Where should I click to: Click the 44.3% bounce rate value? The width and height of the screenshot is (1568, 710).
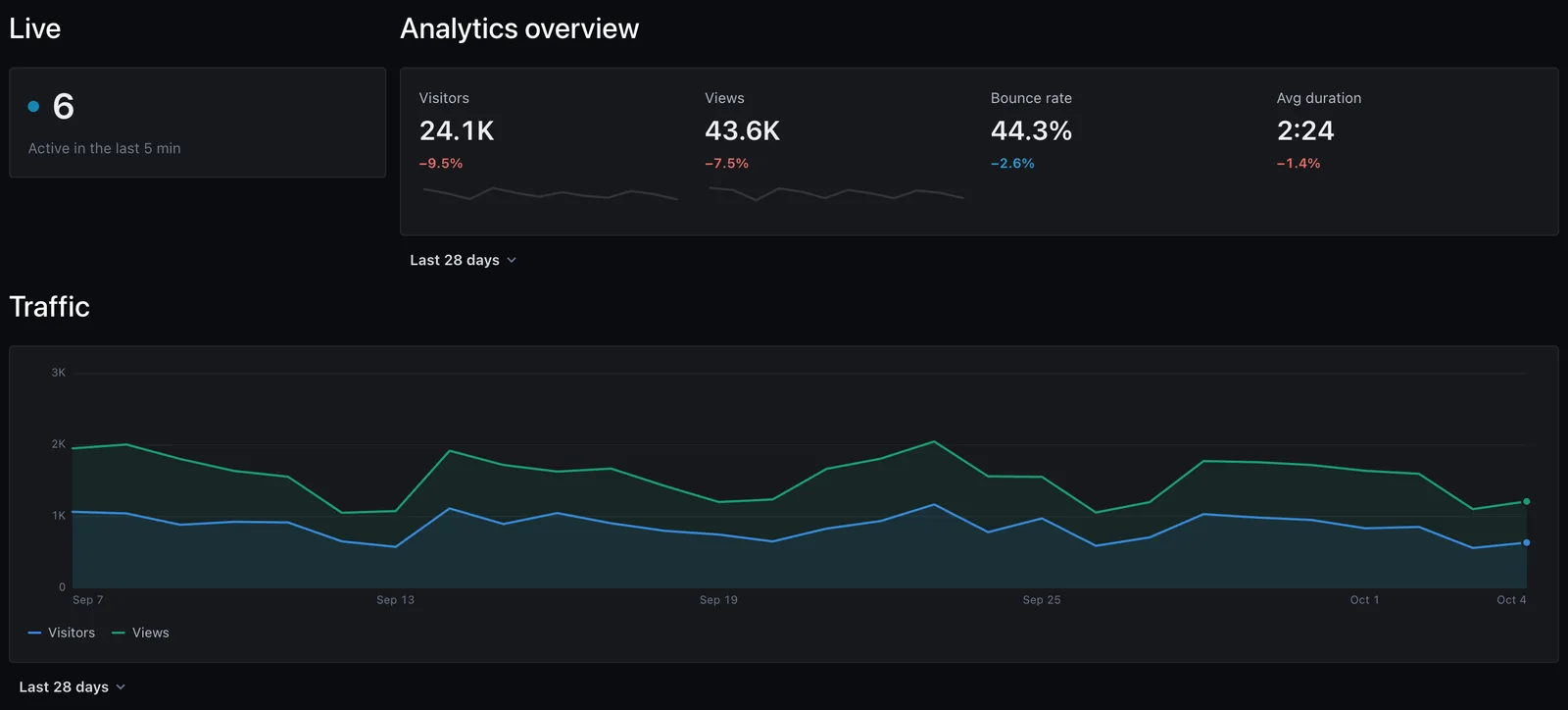point(1031,130)
